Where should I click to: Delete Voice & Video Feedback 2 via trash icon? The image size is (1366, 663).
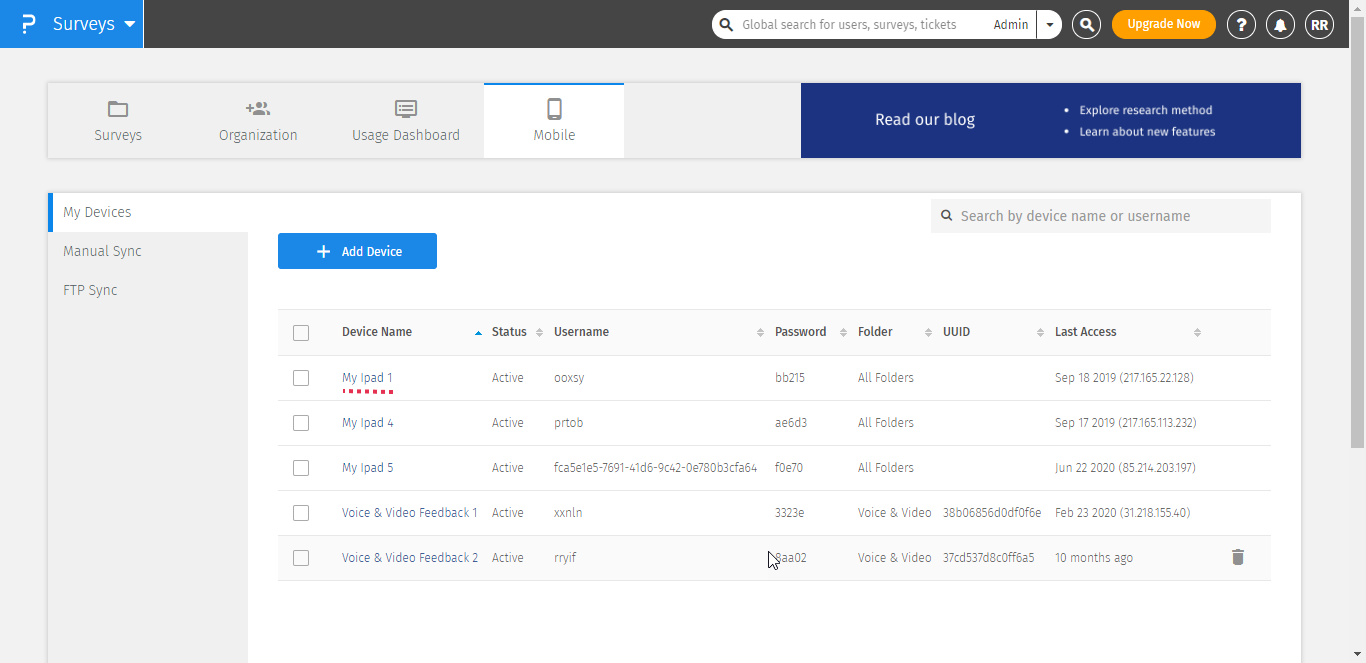point(1237,558)
